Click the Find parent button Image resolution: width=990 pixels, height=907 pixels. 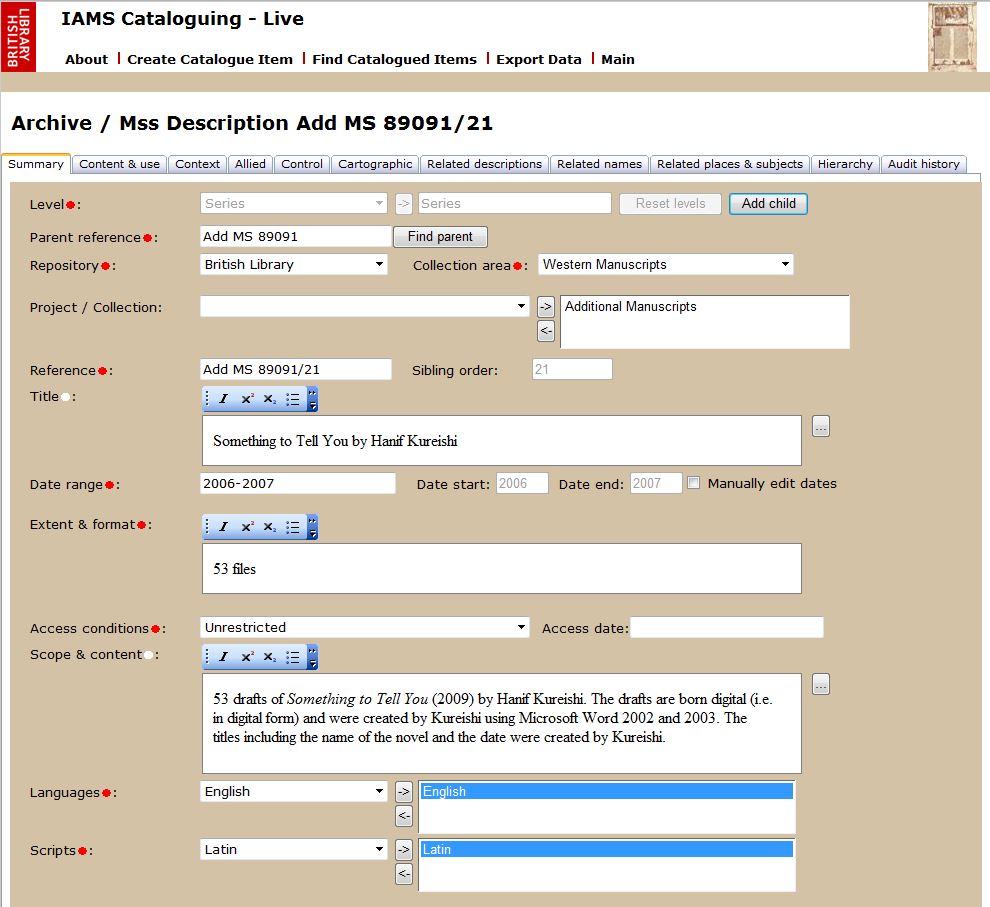coord(440,237)
